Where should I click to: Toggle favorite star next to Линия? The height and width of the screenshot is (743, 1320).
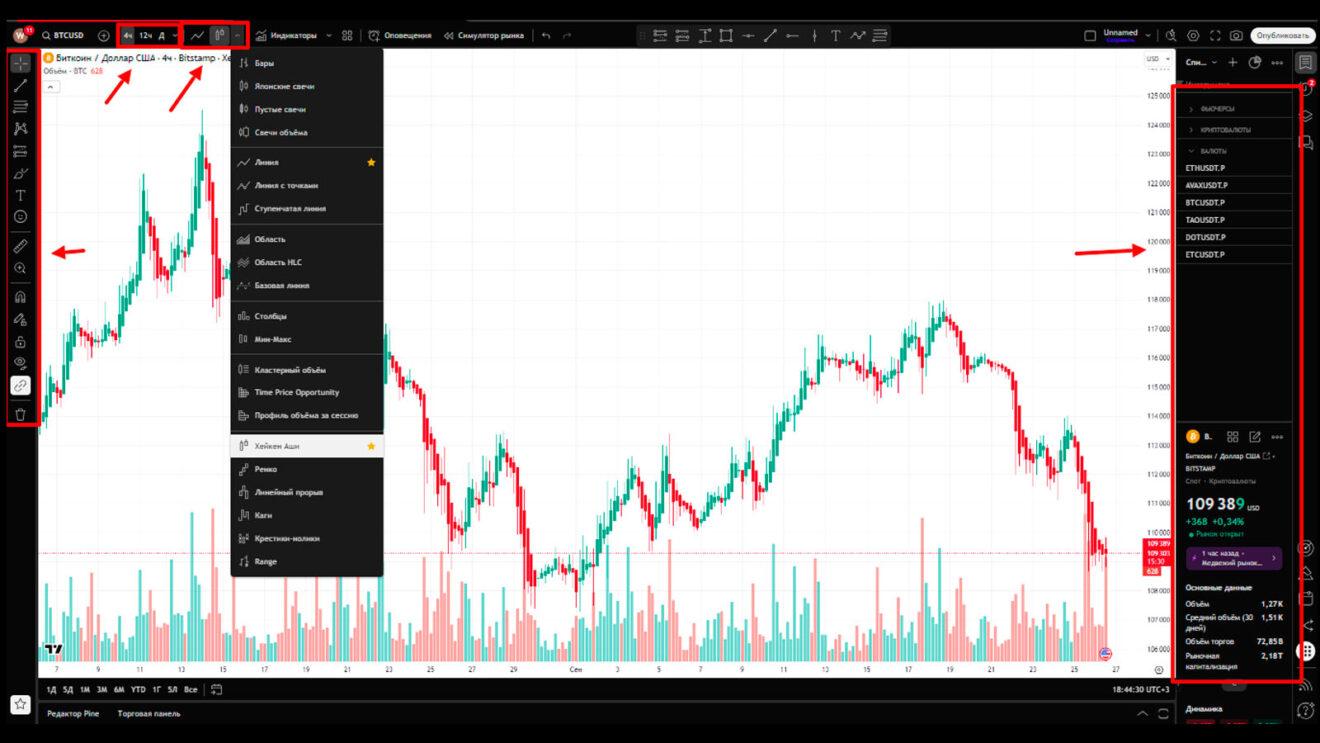point(371,162)
